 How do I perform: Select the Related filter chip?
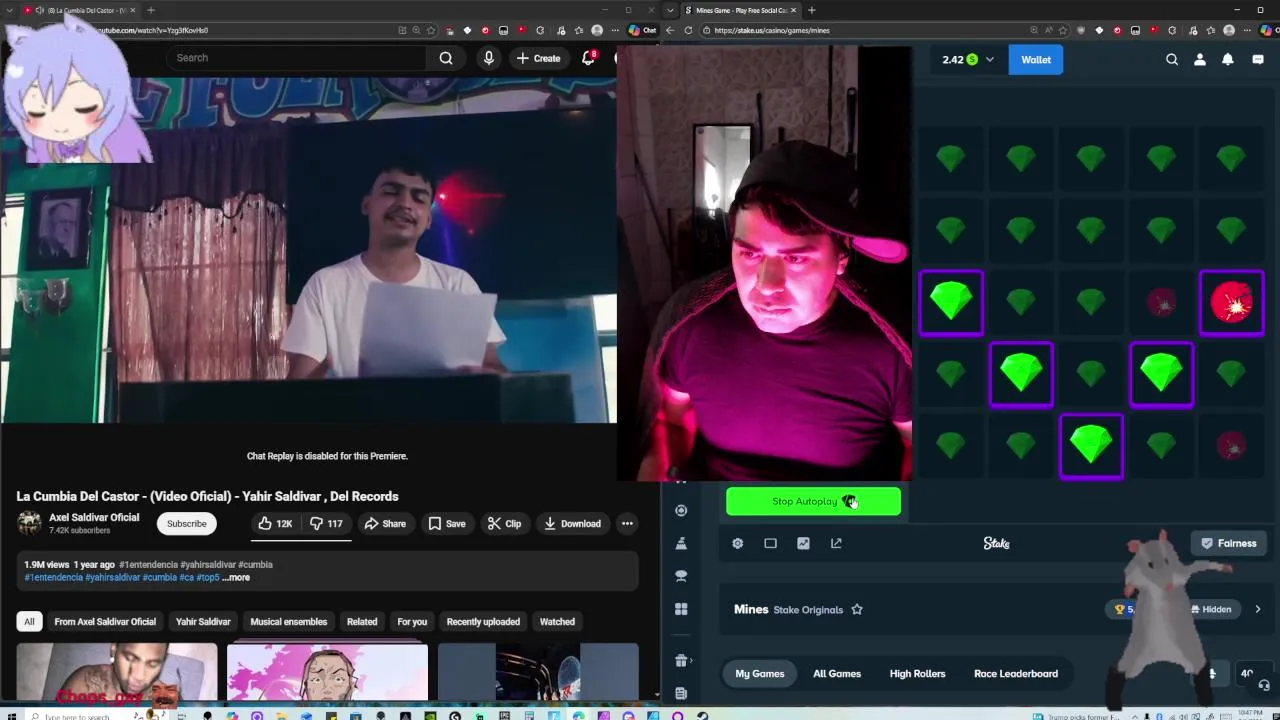(x=362, y=622)
